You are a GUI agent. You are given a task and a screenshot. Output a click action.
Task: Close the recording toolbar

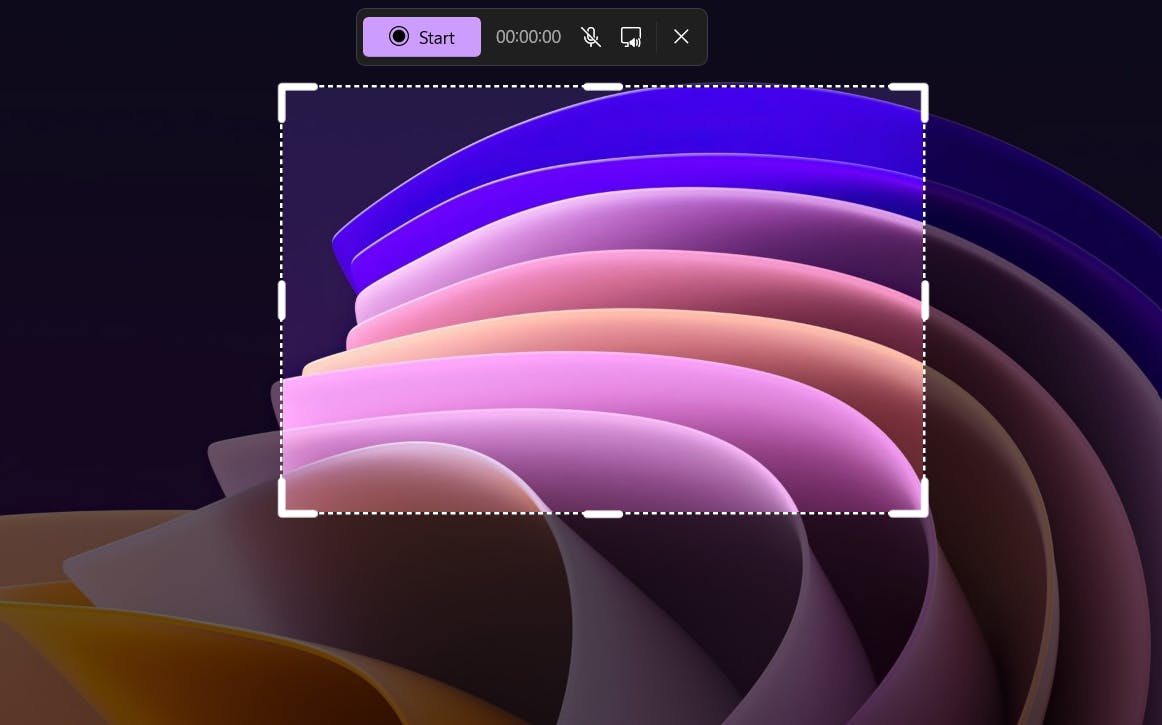coord(681,37)
